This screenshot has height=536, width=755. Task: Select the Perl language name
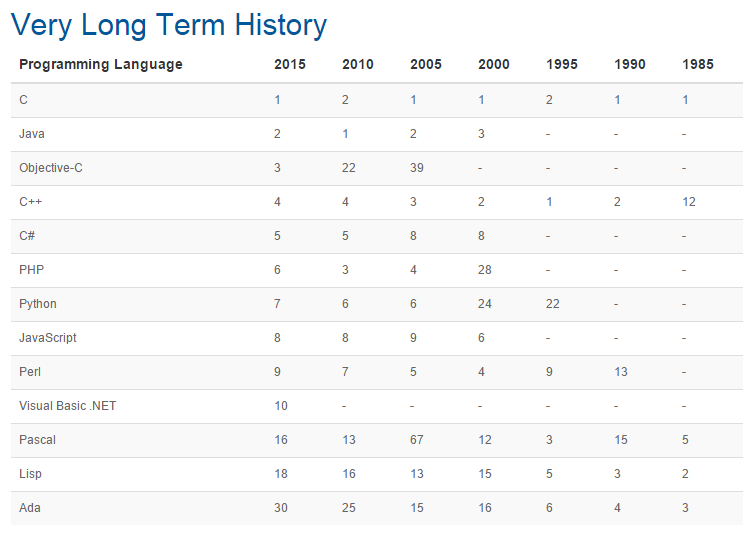click(30, 372)
